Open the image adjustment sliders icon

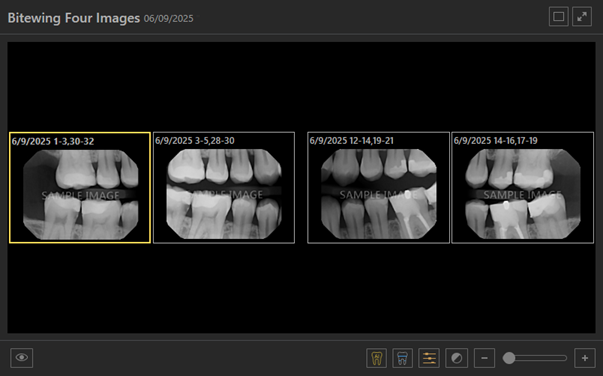(429, 358)
